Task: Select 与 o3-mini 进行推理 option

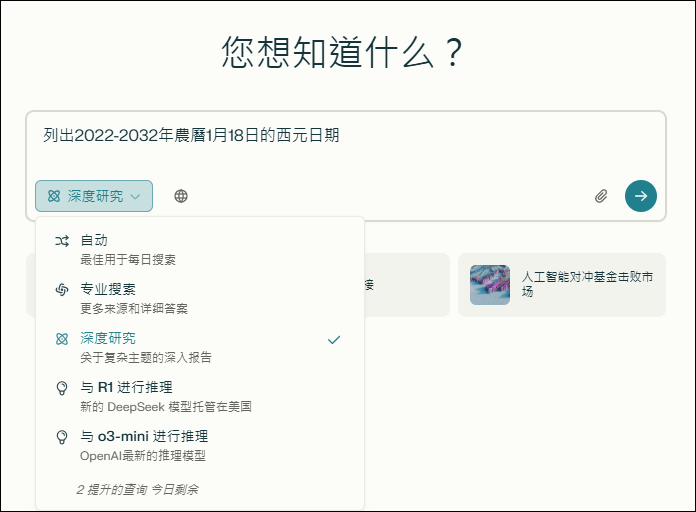Action: 200,445
